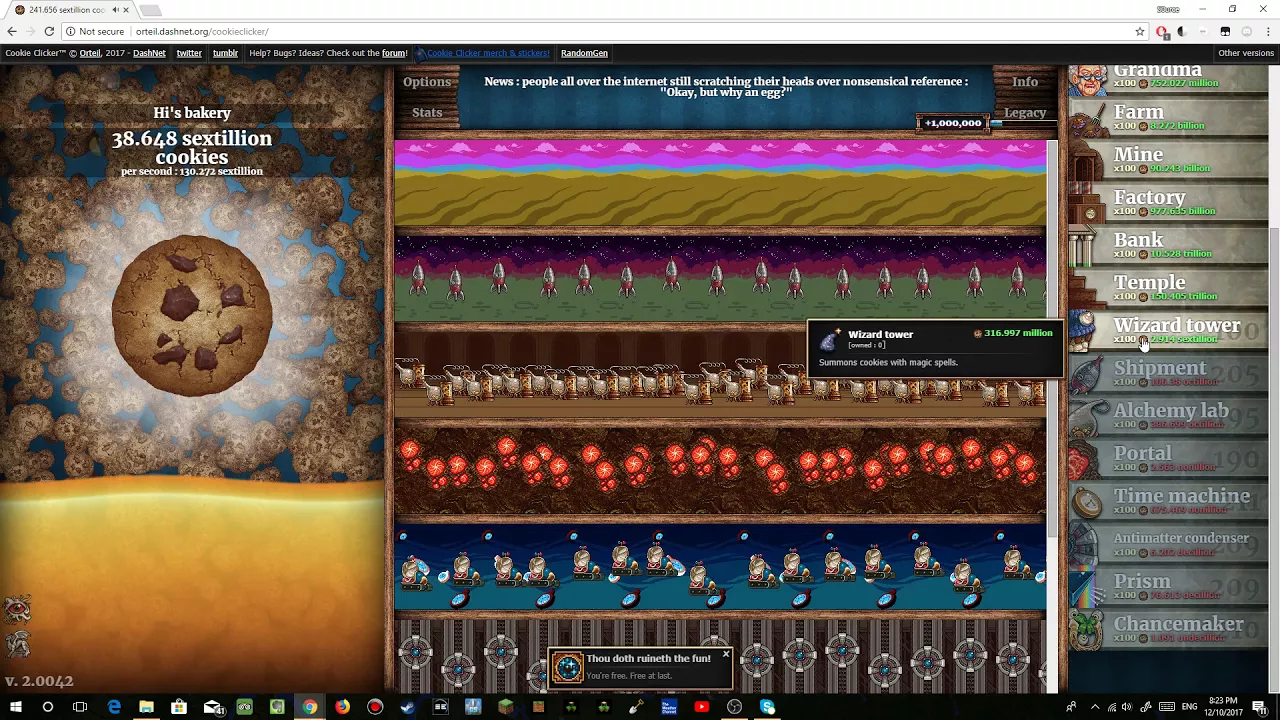Close the 'Thou doth ruineth the fun!' notification
Screen dimensions: 1280x720
tap(726, 655)
